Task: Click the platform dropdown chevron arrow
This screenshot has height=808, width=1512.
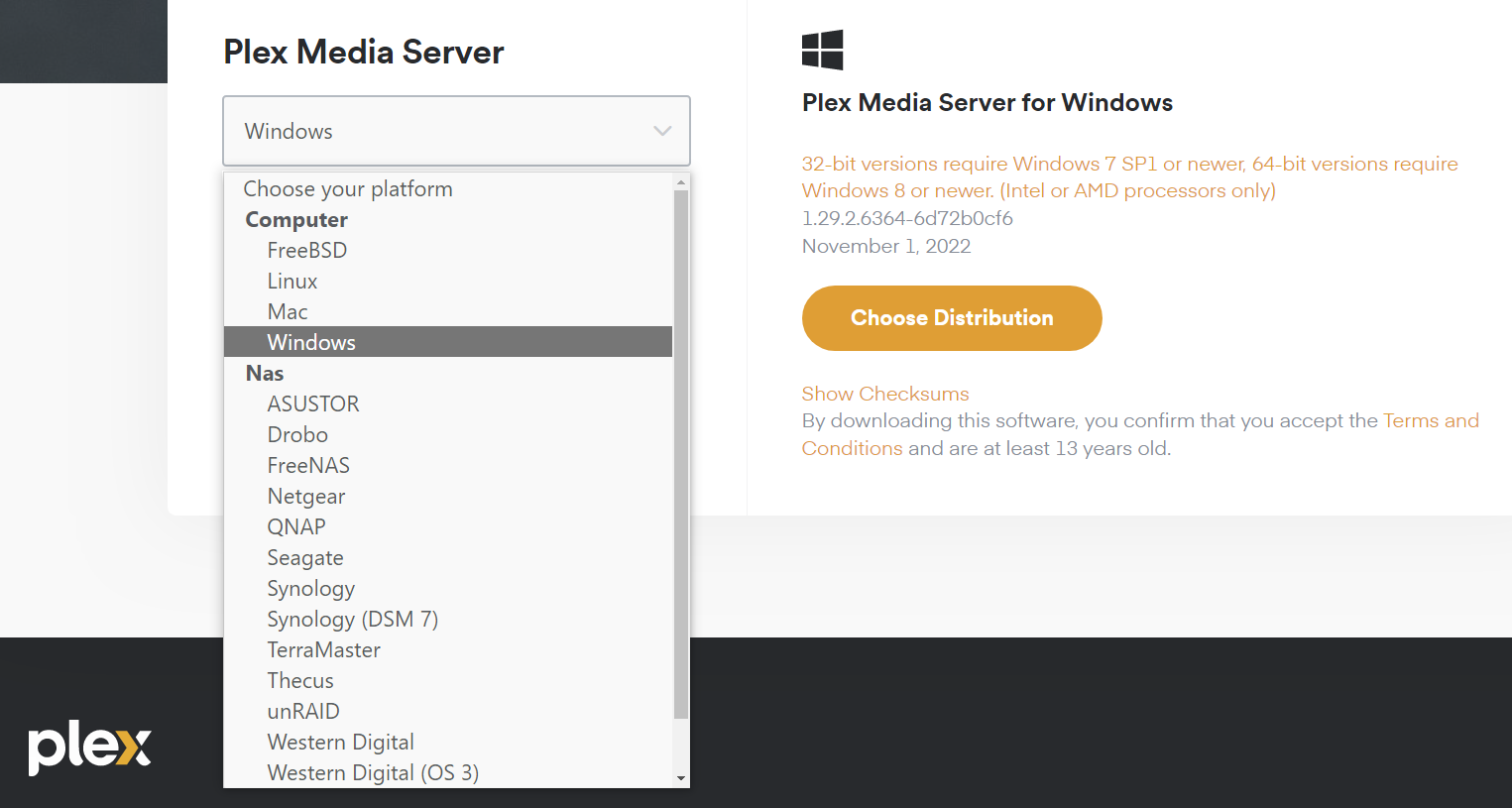Action: point(662,131)
